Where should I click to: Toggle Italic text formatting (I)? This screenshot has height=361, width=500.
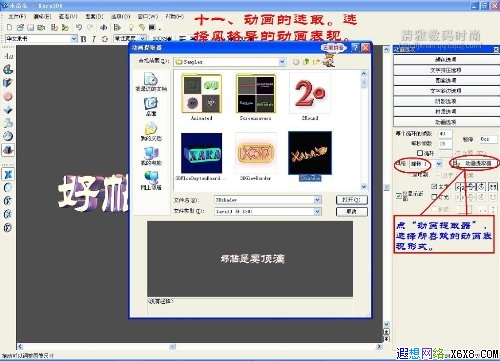[x=94, y=39]
